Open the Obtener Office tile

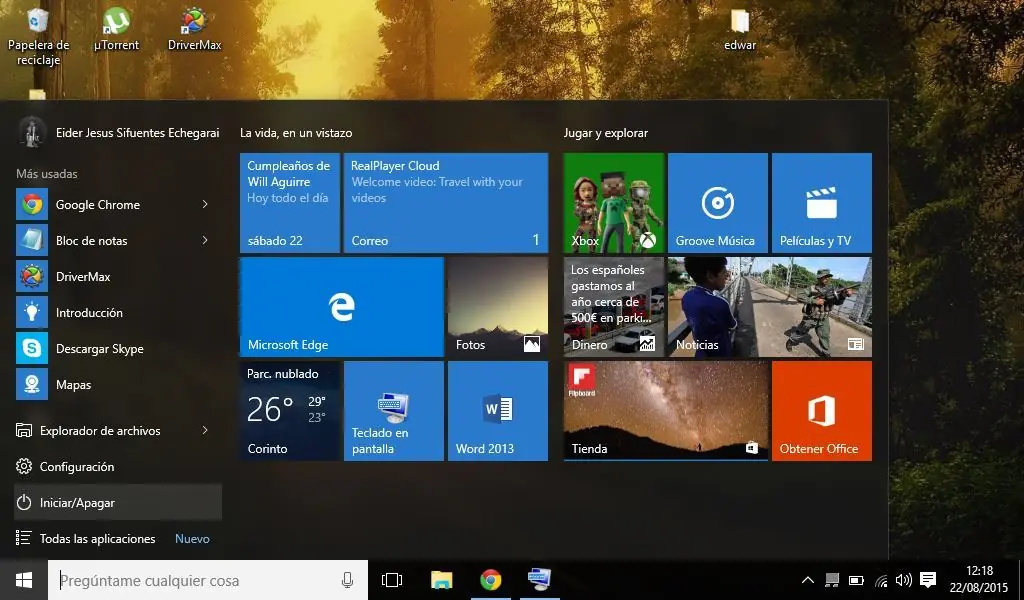point(822,411)
